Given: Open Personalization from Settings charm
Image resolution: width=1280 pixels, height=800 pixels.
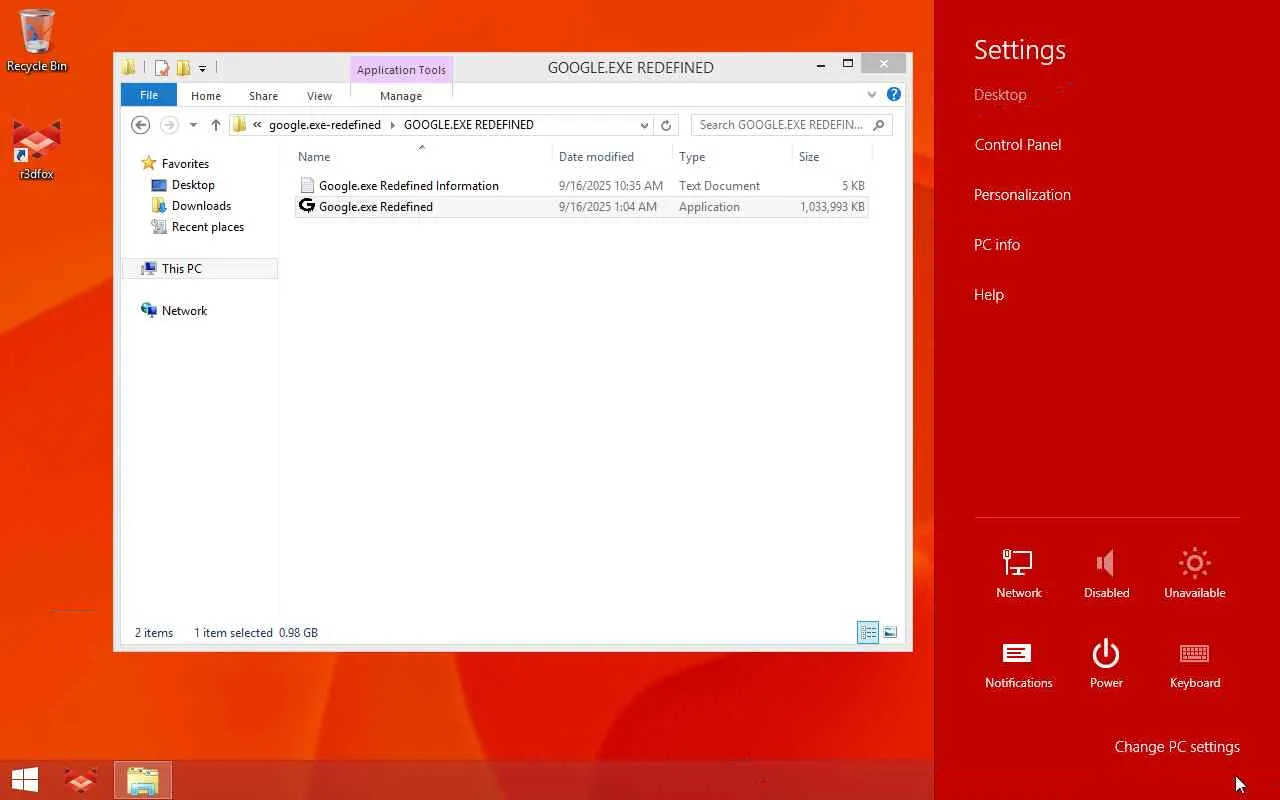Looking at the screenshot, I should (x=1022, y=195).
